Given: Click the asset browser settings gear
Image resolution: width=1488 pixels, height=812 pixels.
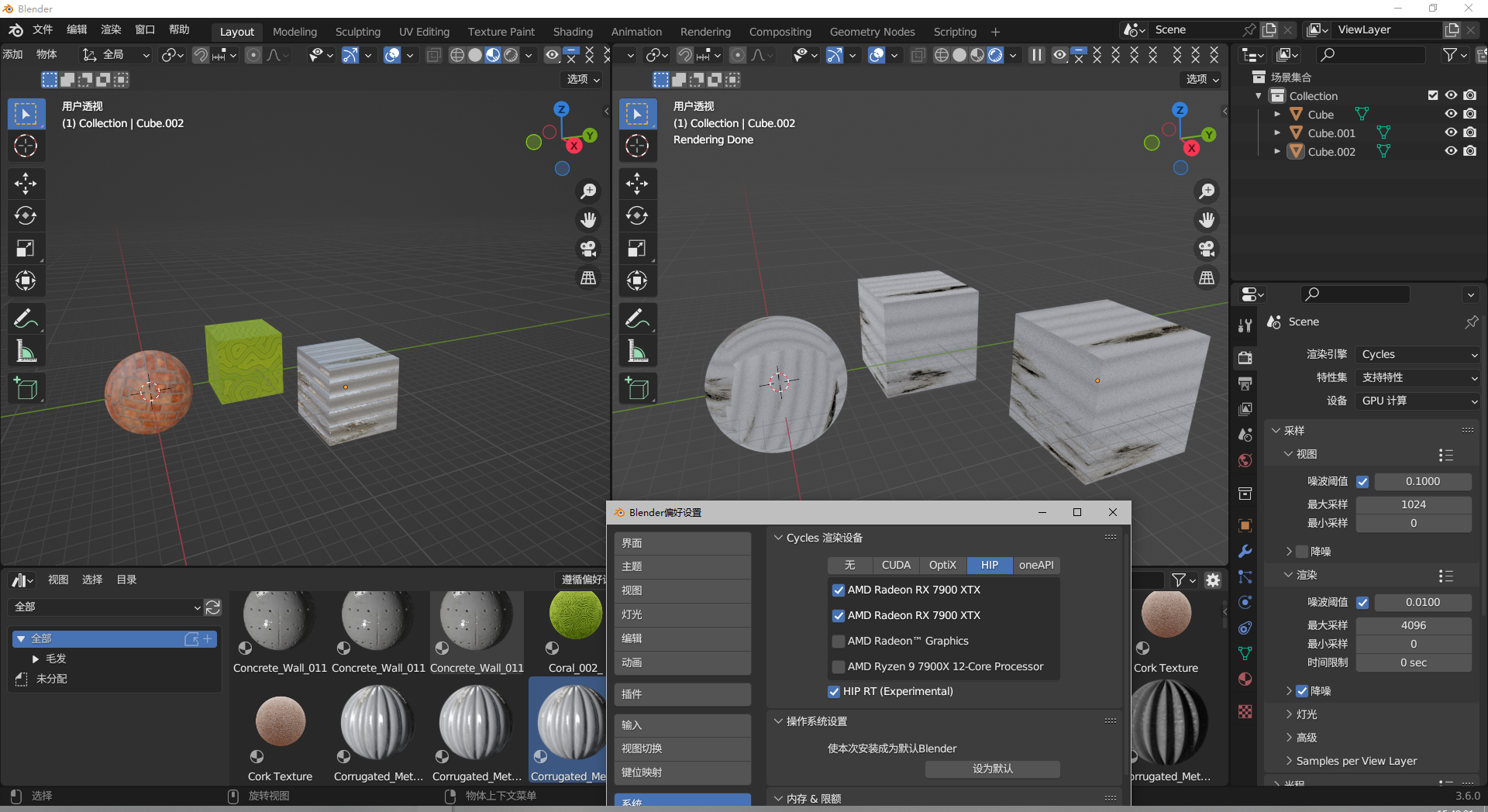Looking at the screenshot, I should tap(1213, 580).
